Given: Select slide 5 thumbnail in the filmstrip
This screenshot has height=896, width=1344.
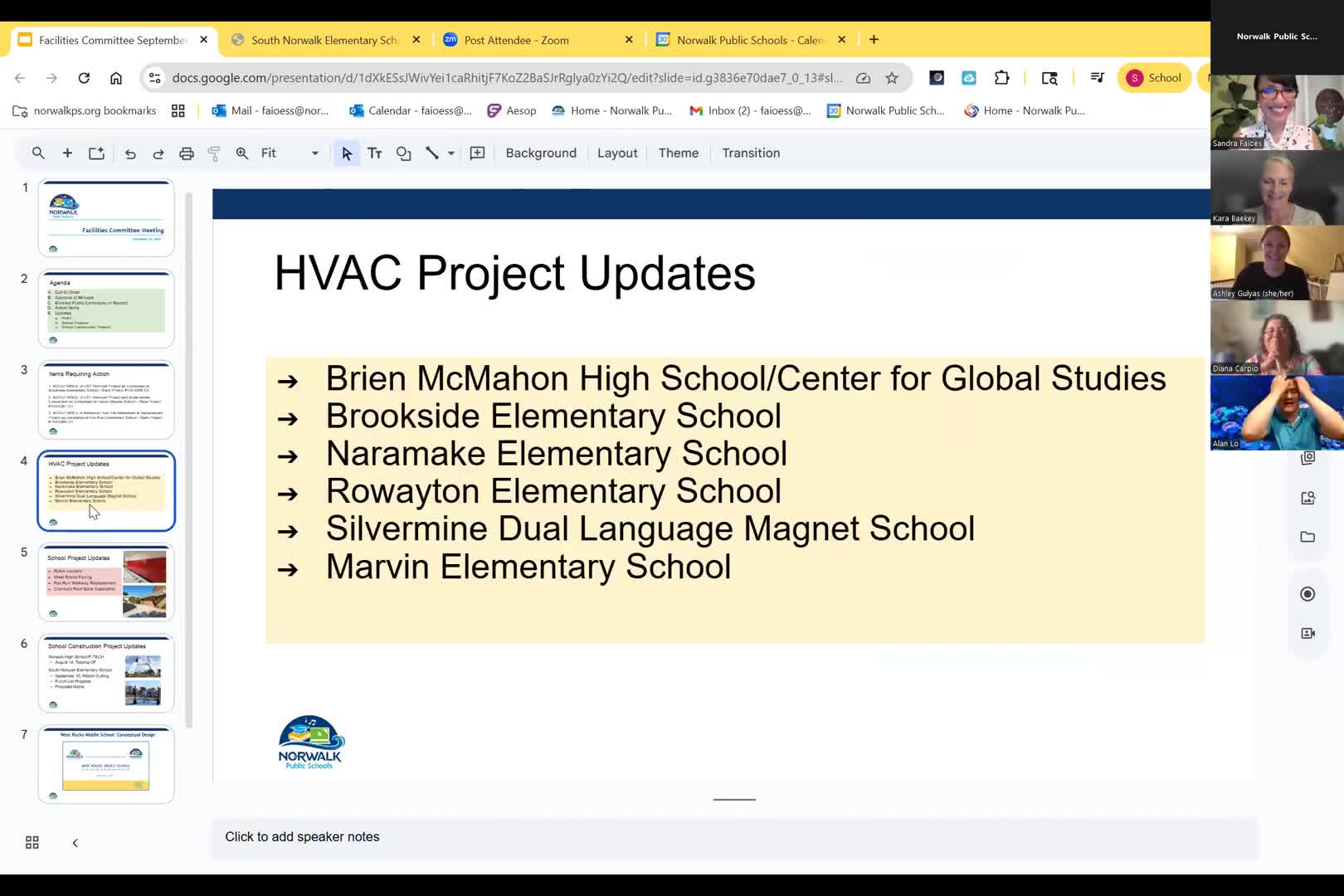Looking at the screenshot, I should pyautogui.click(x=106, y=582).
